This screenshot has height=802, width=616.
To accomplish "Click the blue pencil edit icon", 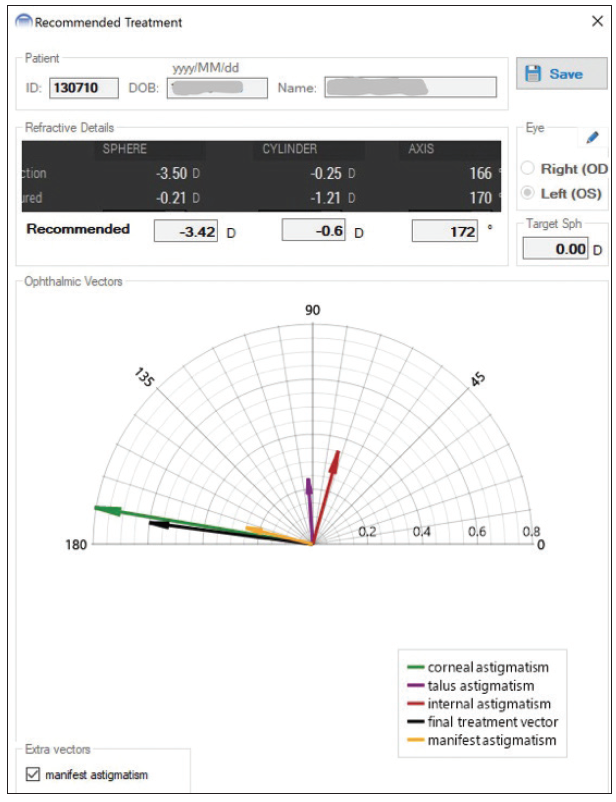I will (592, 137).
